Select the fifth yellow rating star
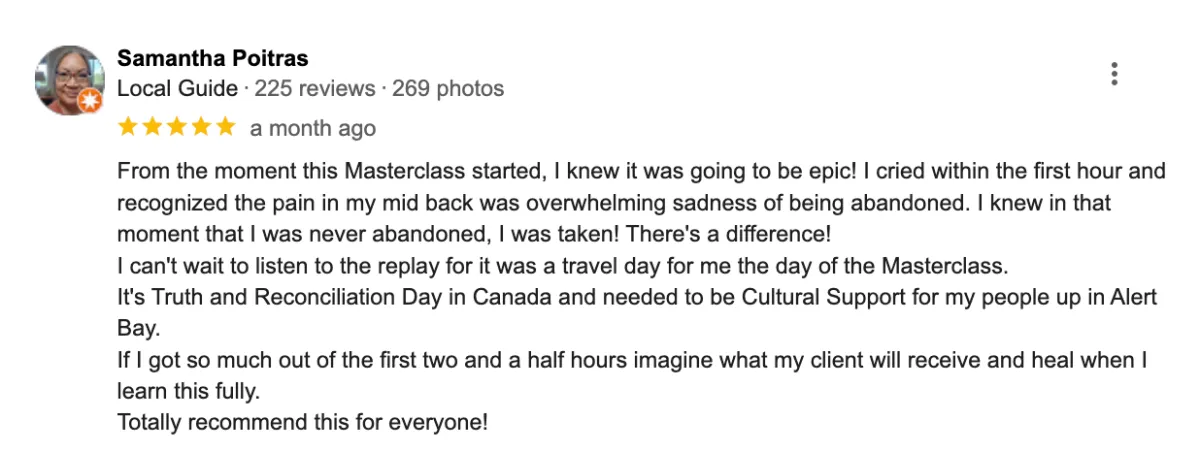Viewport: 1200px width, 452px height. tap(225, 127)
